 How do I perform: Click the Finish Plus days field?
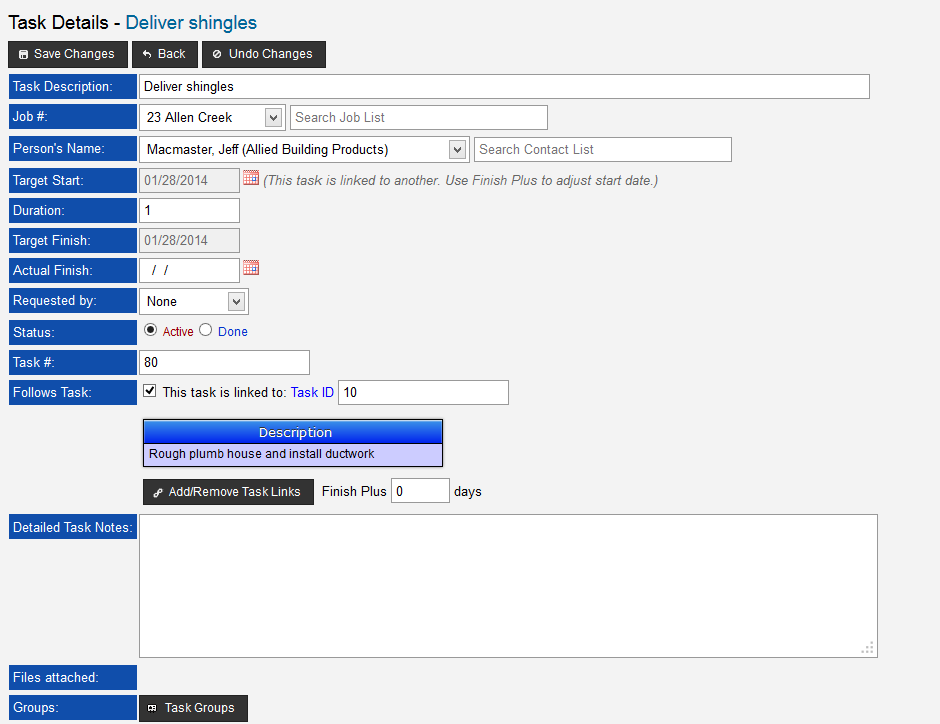(x=420, y=491)
